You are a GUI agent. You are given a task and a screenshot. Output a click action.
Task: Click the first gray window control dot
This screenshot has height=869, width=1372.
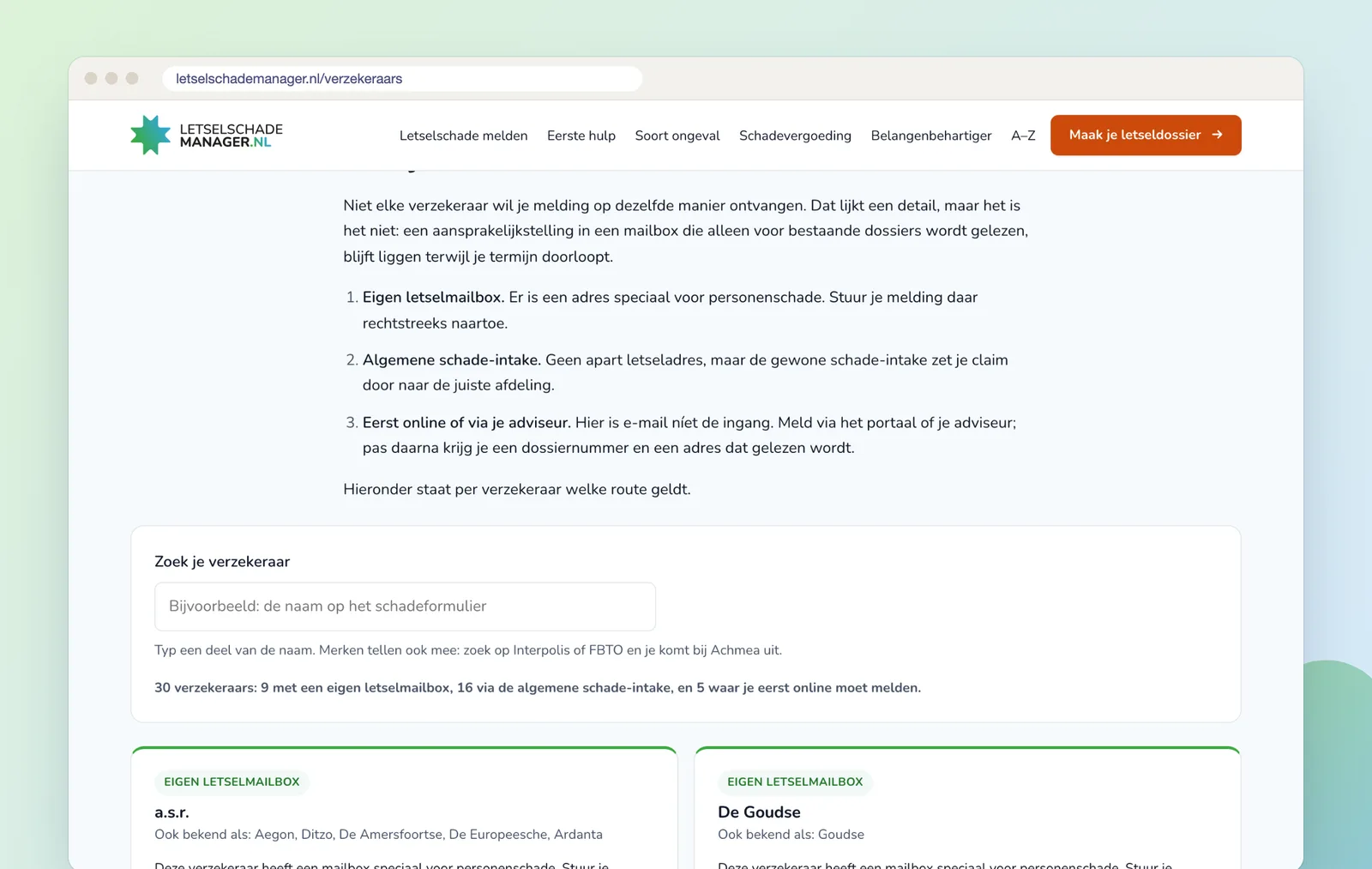point(91,78)
